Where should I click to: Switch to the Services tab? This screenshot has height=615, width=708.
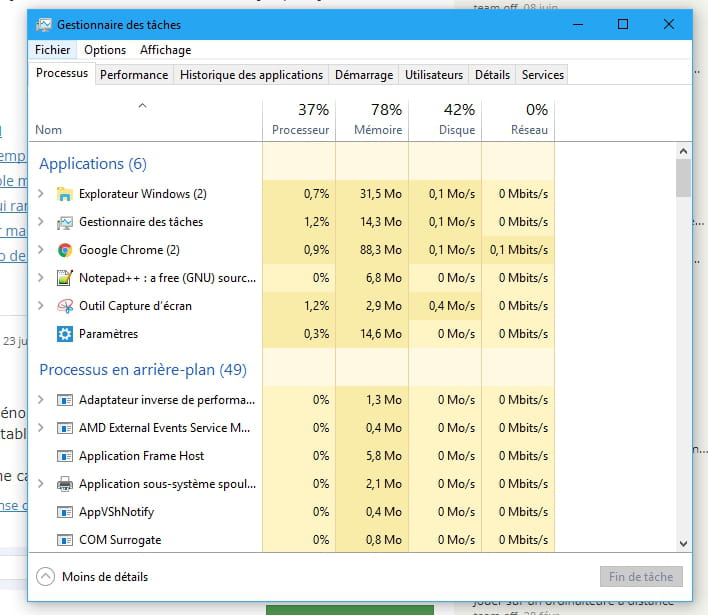(x=543, y=75)
